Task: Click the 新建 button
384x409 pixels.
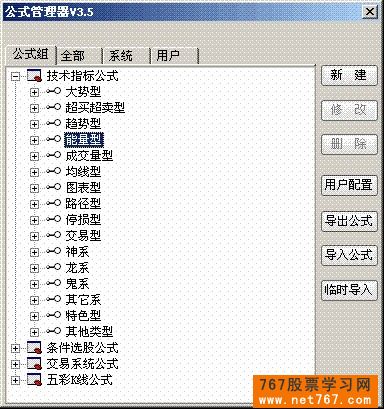Action: point(349,75)
